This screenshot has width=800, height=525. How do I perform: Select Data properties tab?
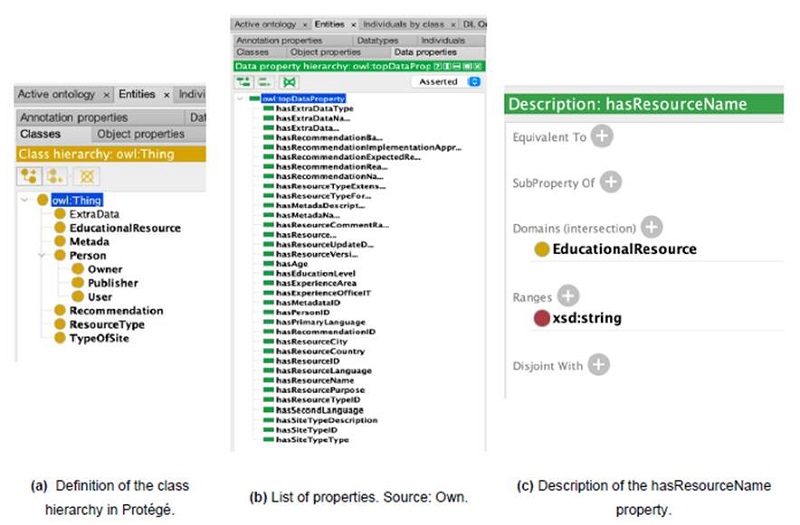click(x=426, y=52)
